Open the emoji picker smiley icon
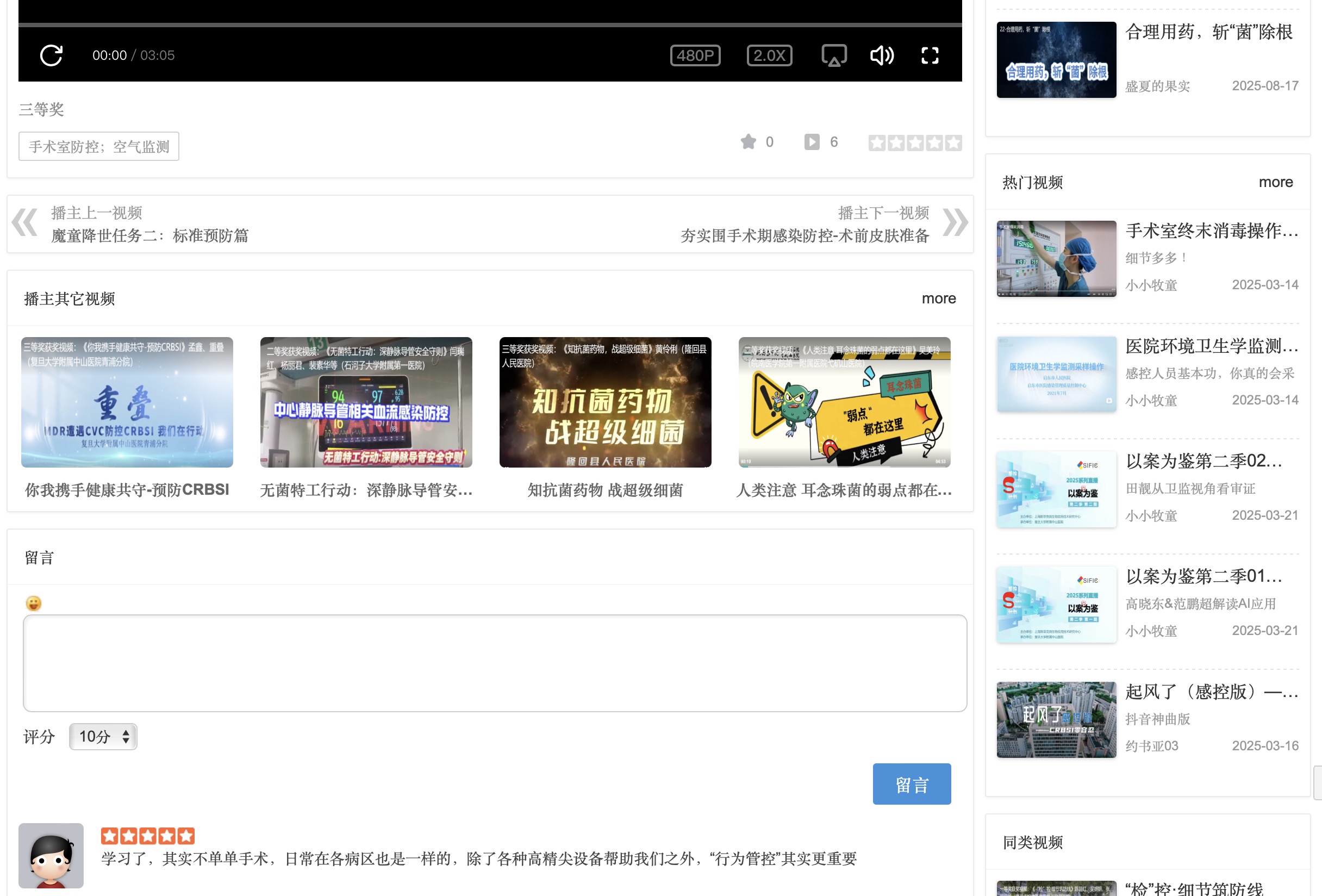This screenshot has width=1322, height=896. click(34, 603)
